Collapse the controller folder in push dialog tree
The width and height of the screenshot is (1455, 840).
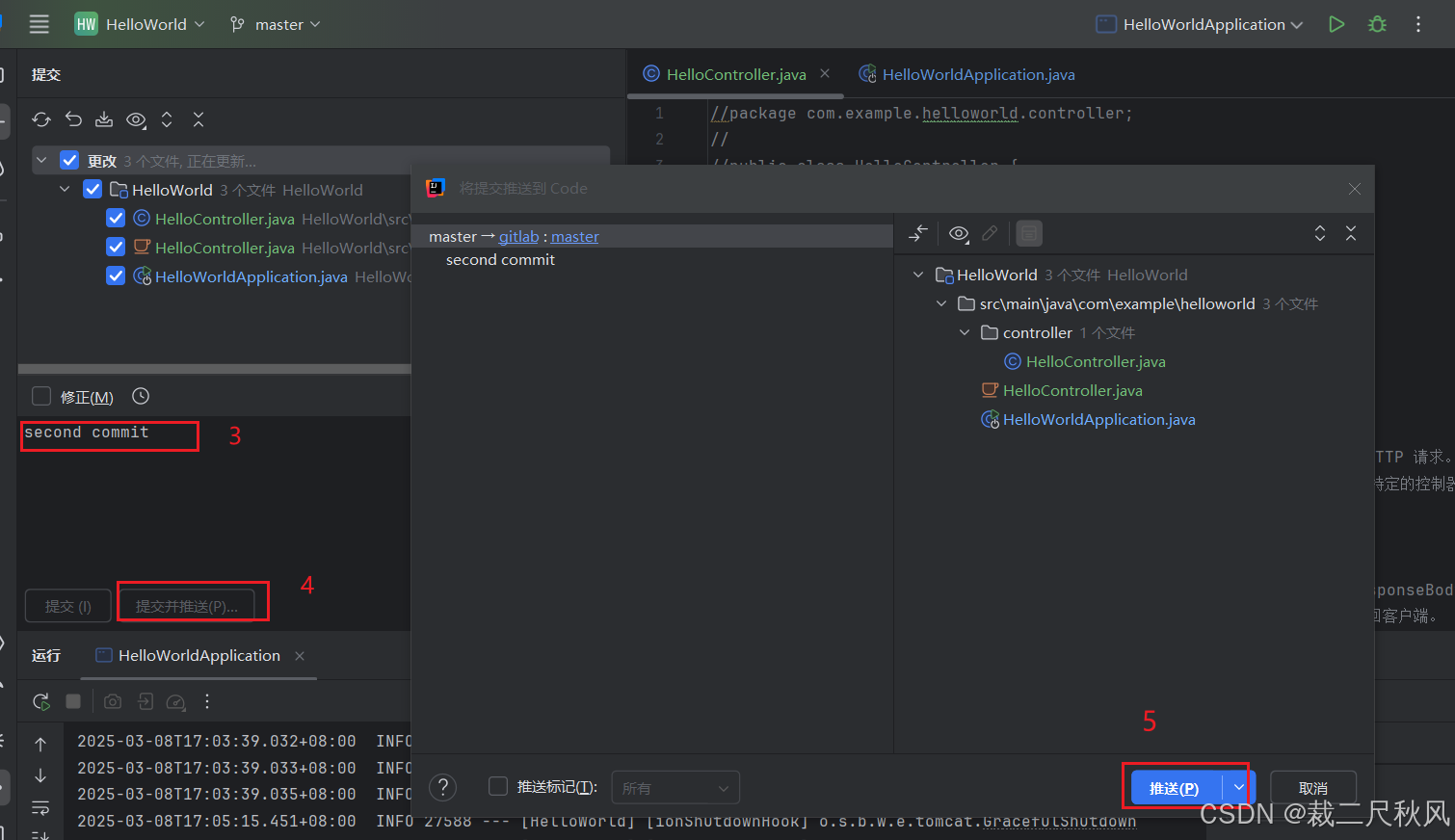[x=966, y=332]
